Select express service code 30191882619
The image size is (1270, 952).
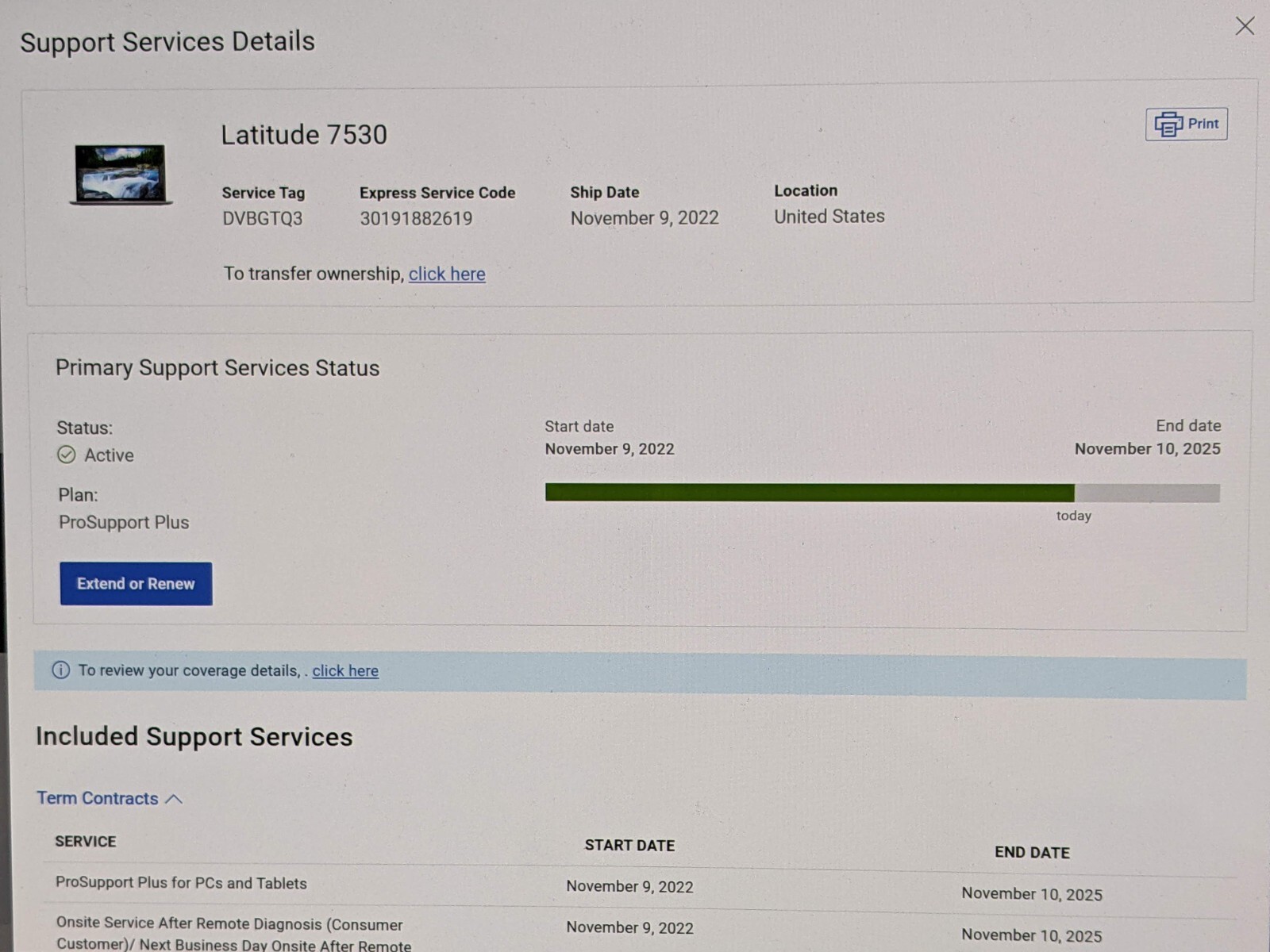pos(416,219)
